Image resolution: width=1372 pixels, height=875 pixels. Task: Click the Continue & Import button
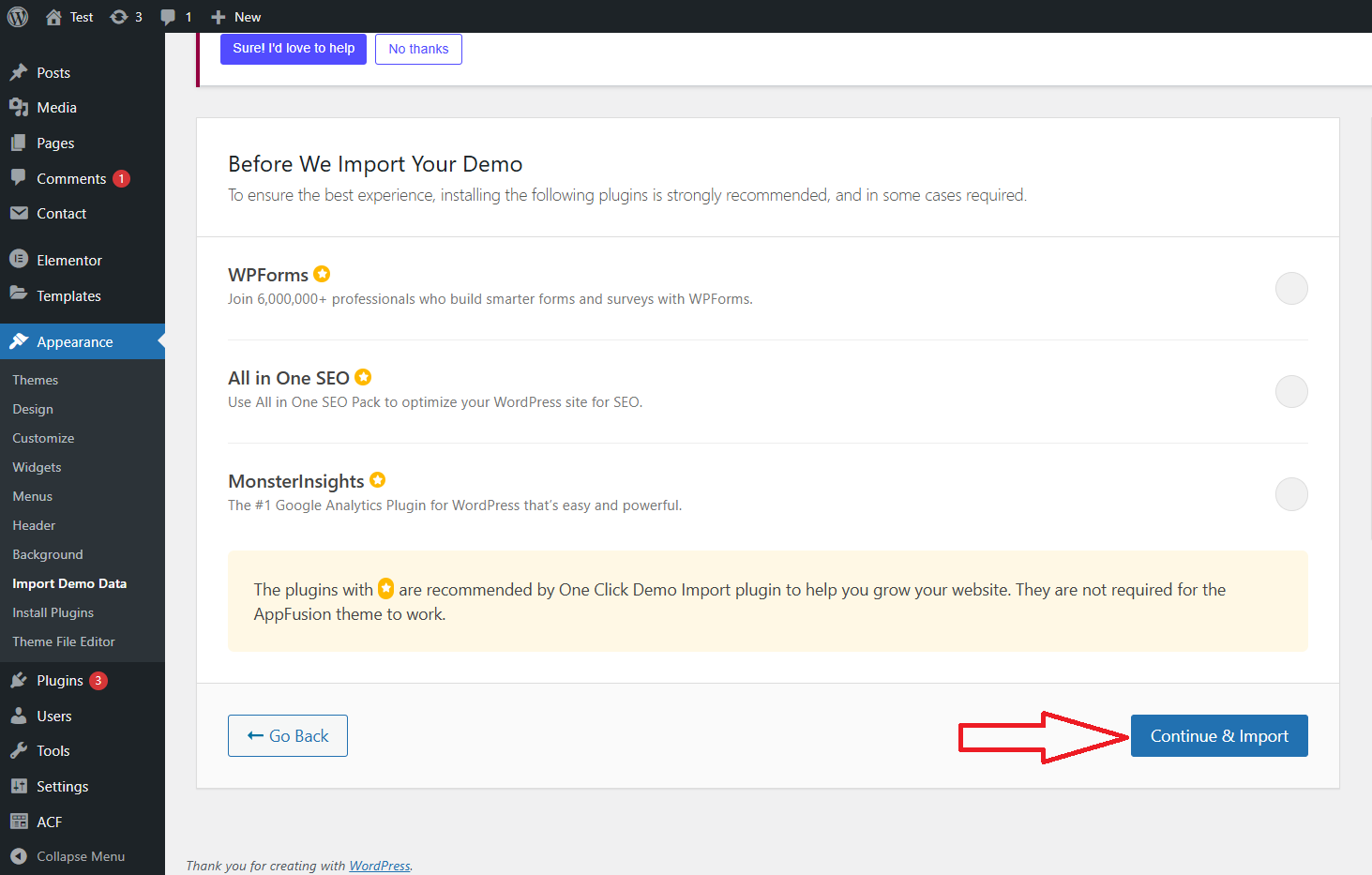click(1218, 736)
